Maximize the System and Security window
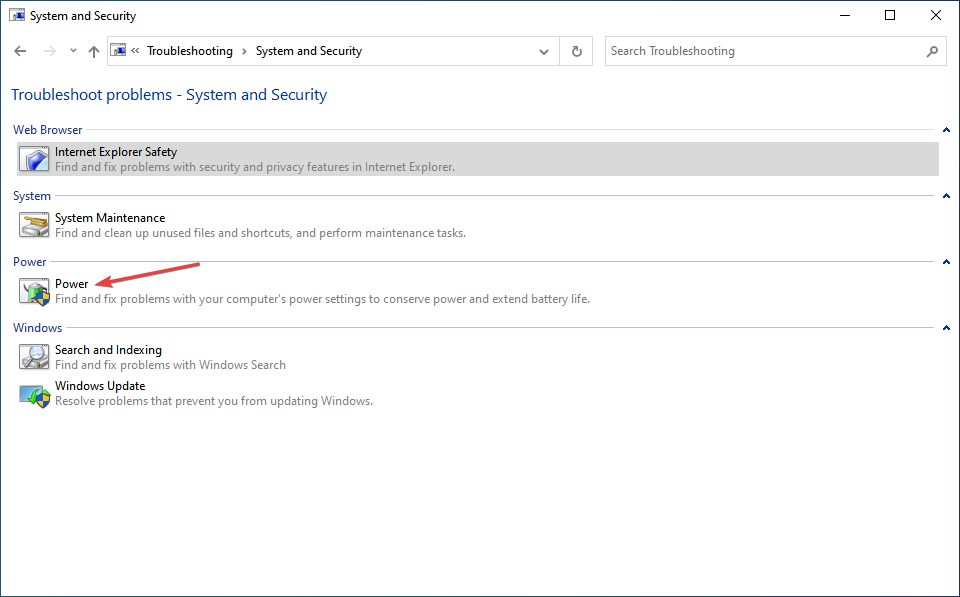Screen dimensions: 960x597 [x=890, y=15]
